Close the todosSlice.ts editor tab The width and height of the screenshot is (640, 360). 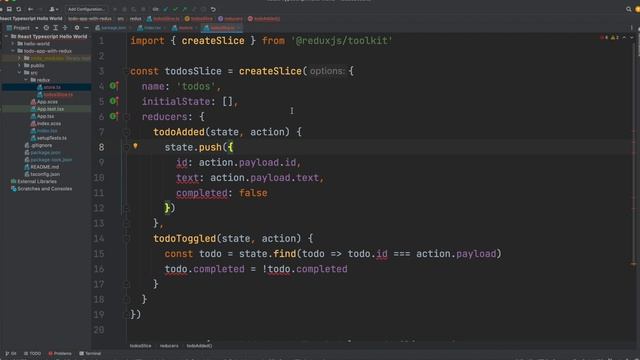pyautogui.click(x=239, y=28)
